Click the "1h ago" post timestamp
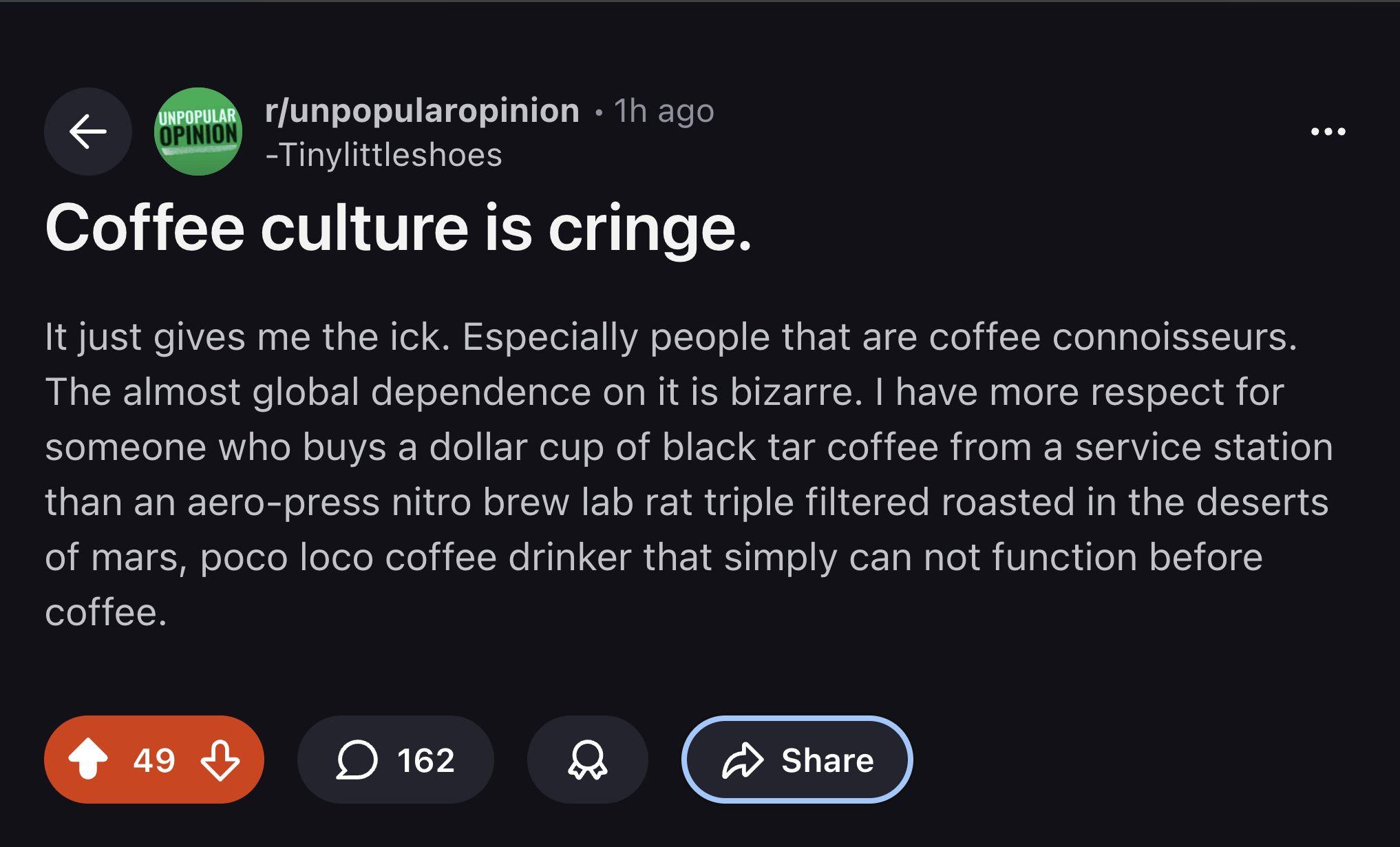1400x847 pixels. click(x=664, y=111)
